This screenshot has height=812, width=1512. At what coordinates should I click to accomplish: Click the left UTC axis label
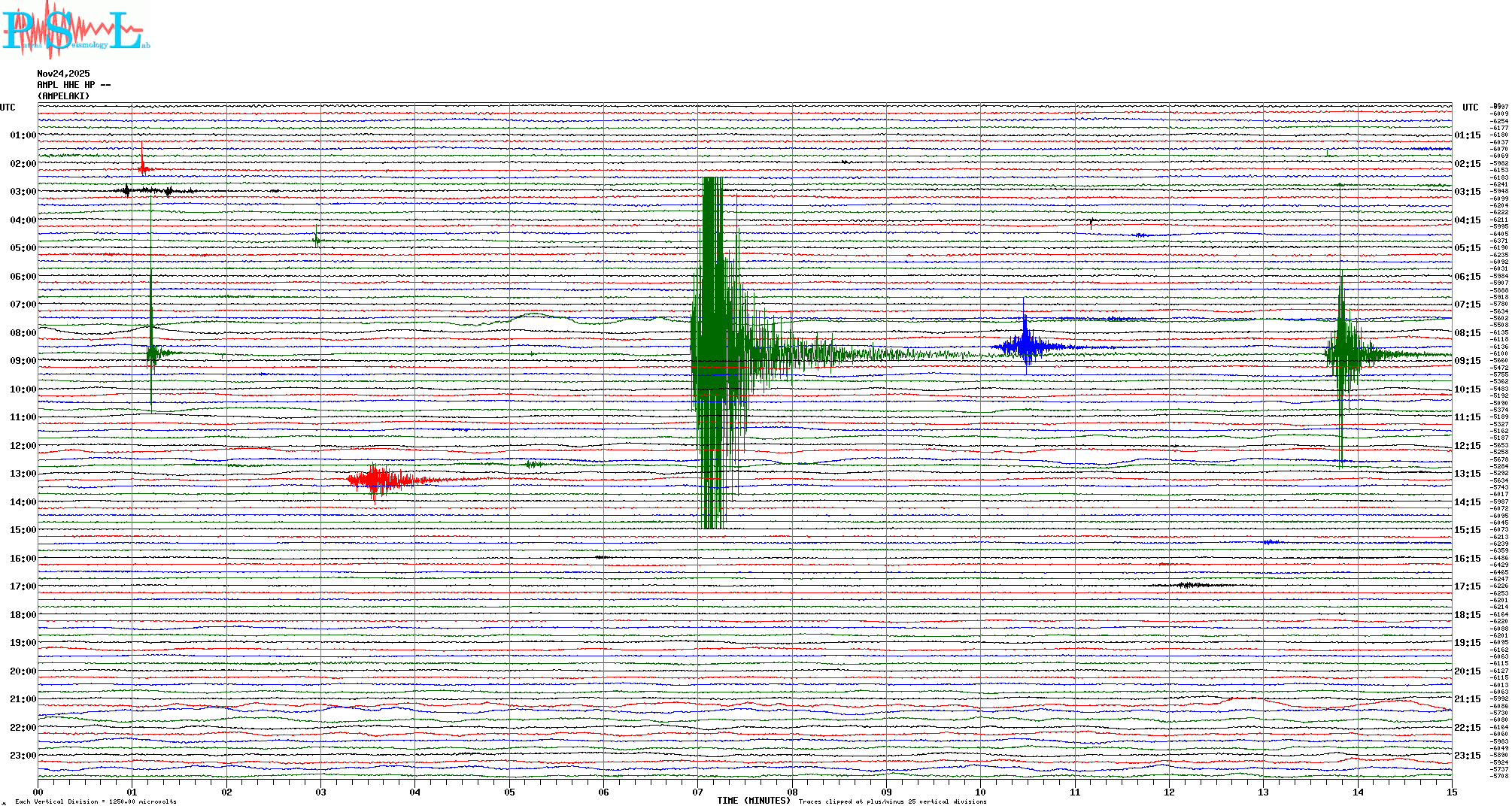8,108
